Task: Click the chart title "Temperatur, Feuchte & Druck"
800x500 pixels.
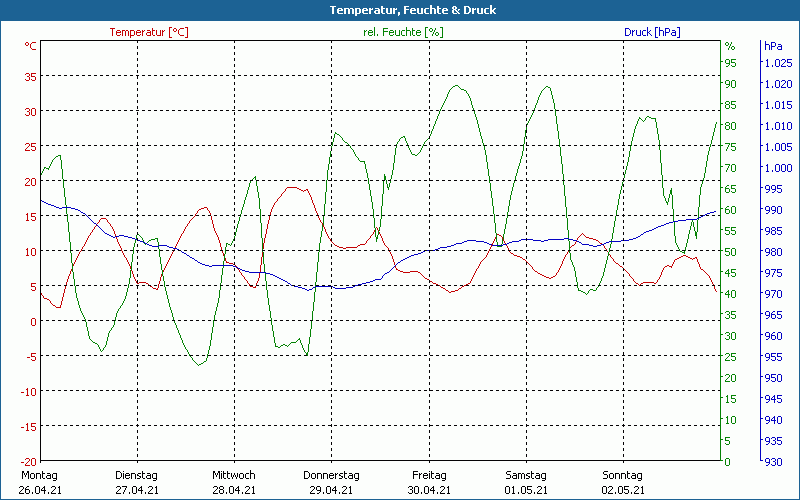Action: (x=413, y=10)
